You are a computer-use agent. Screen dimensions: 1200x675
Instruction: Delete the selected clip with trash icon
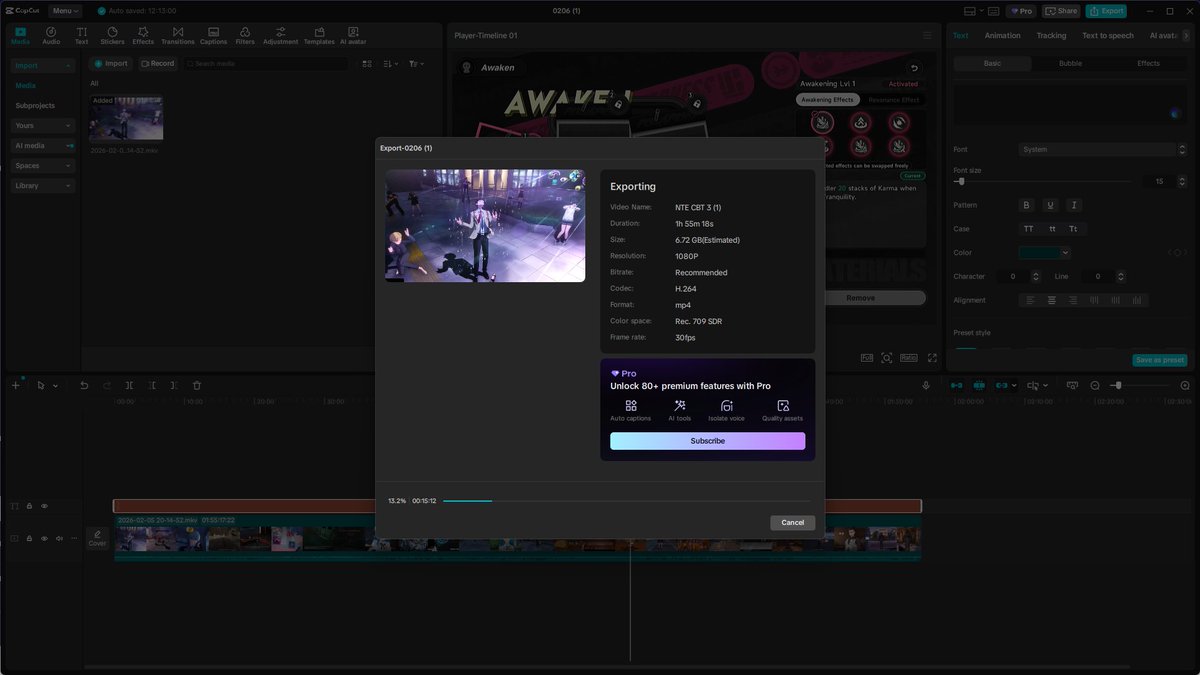(197, 385)
